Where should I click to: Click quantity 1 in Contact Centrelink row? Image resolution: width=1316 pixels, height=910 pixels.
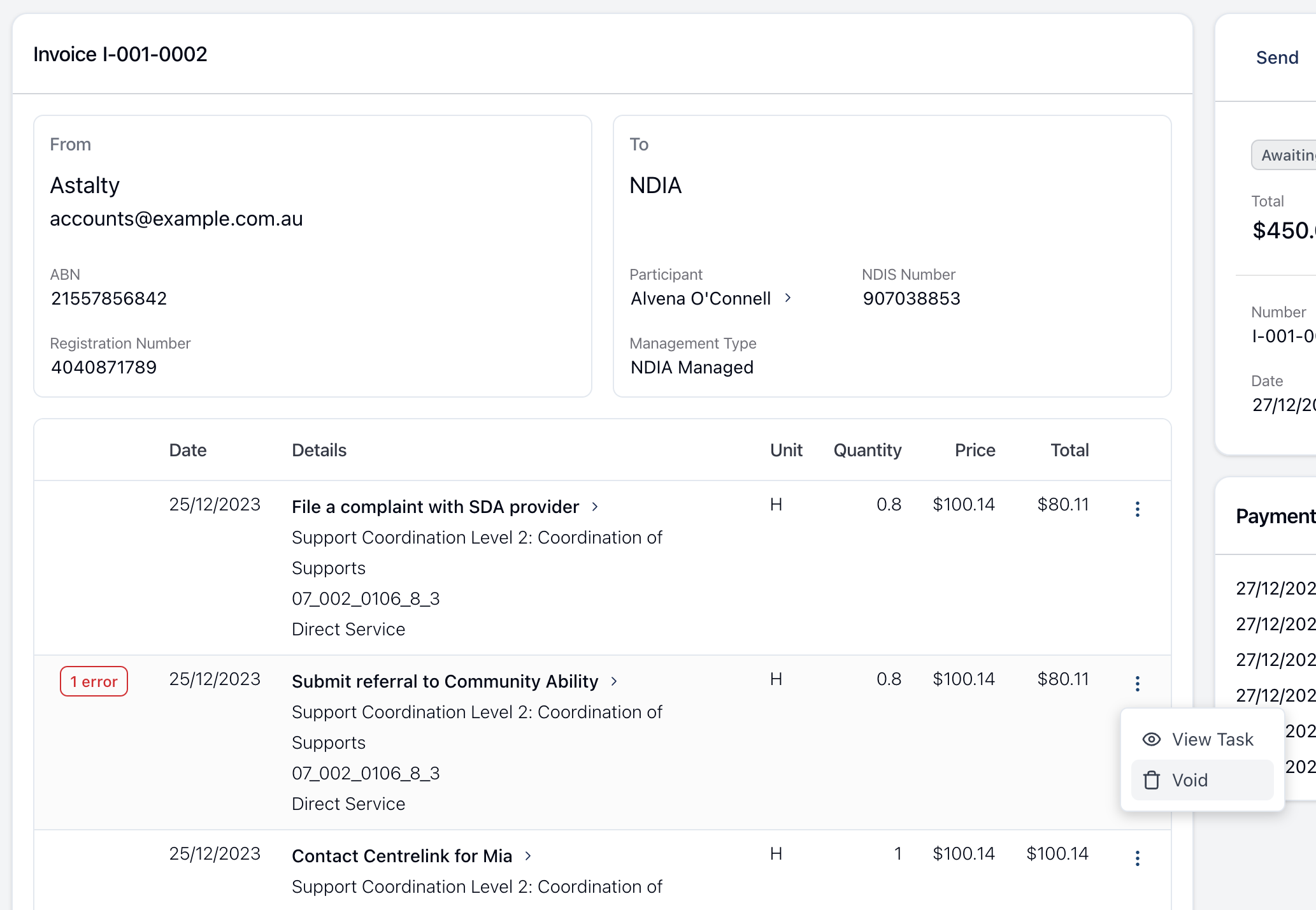pyautogui.click(x=898, y=853)
